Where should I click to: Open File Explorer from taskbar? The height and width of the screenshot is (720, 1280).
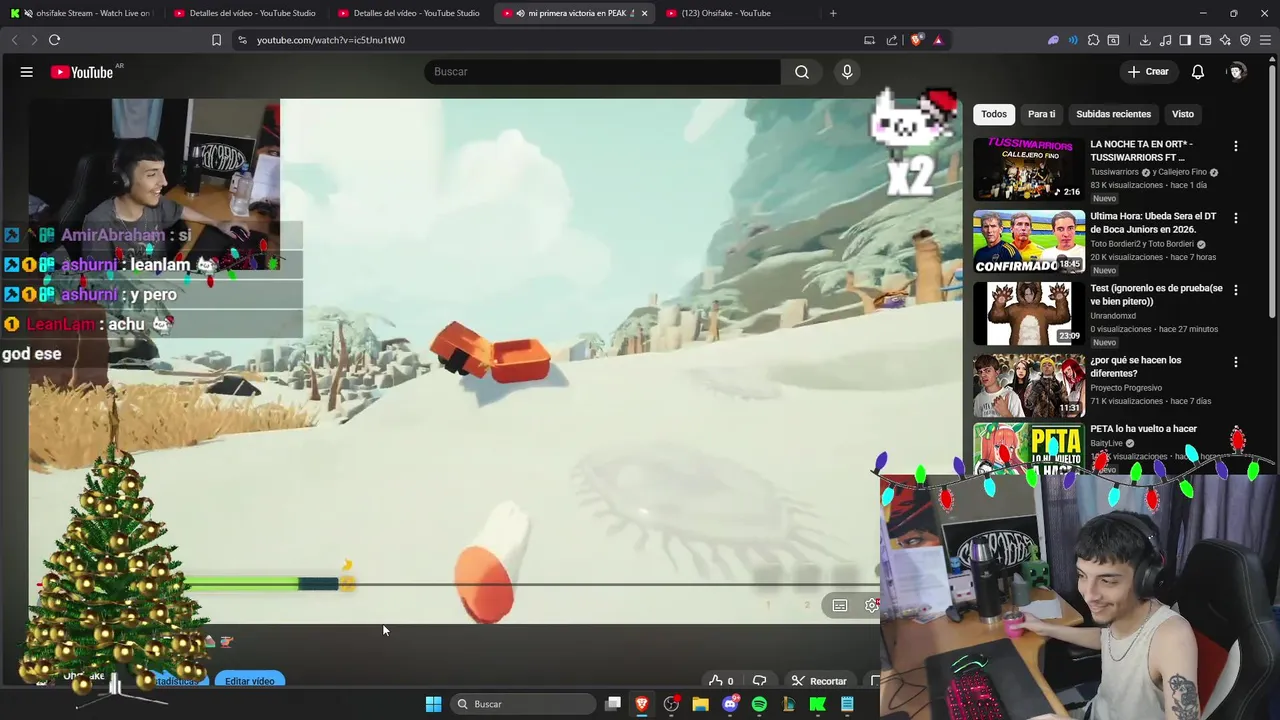click(701, 704)
